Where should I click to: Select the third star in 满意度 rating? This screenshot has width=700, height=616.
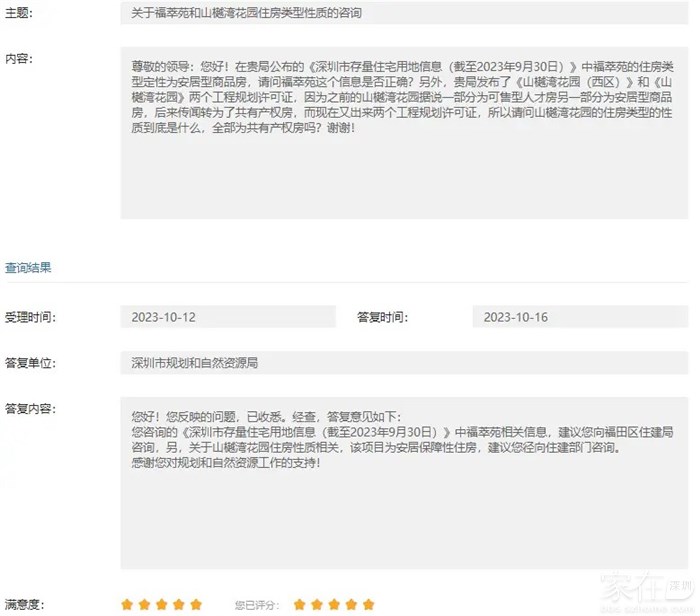161,604
